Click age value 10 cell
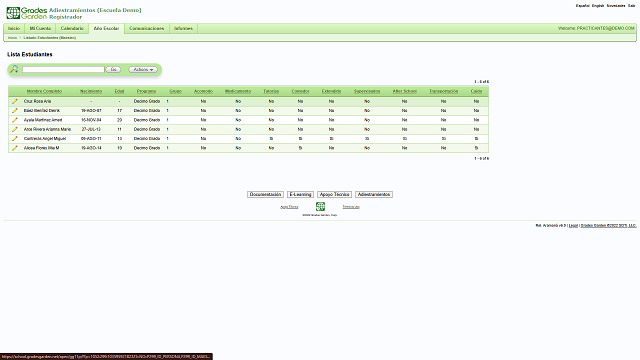The image size is (640, 360). click(x=120, y=148)
